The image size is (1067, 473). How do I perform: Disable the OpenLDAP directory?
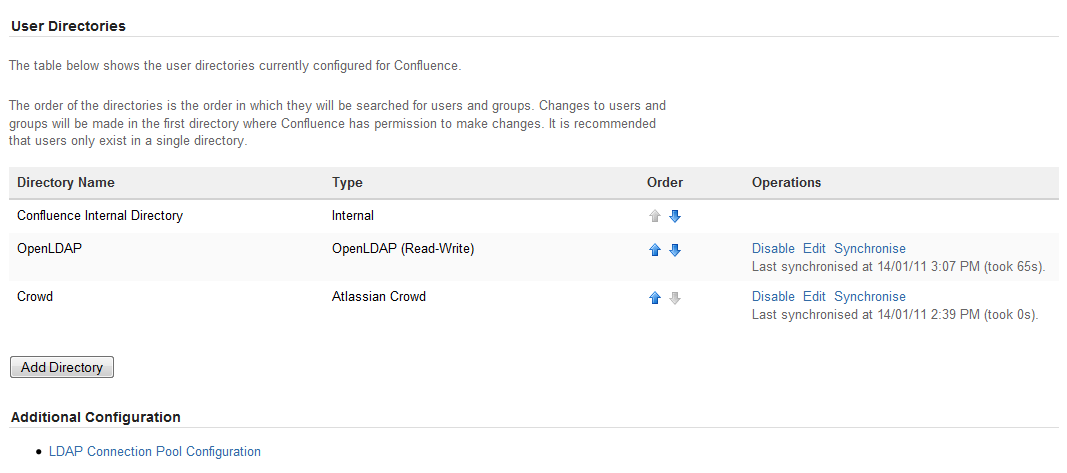(x=773, y=249)
